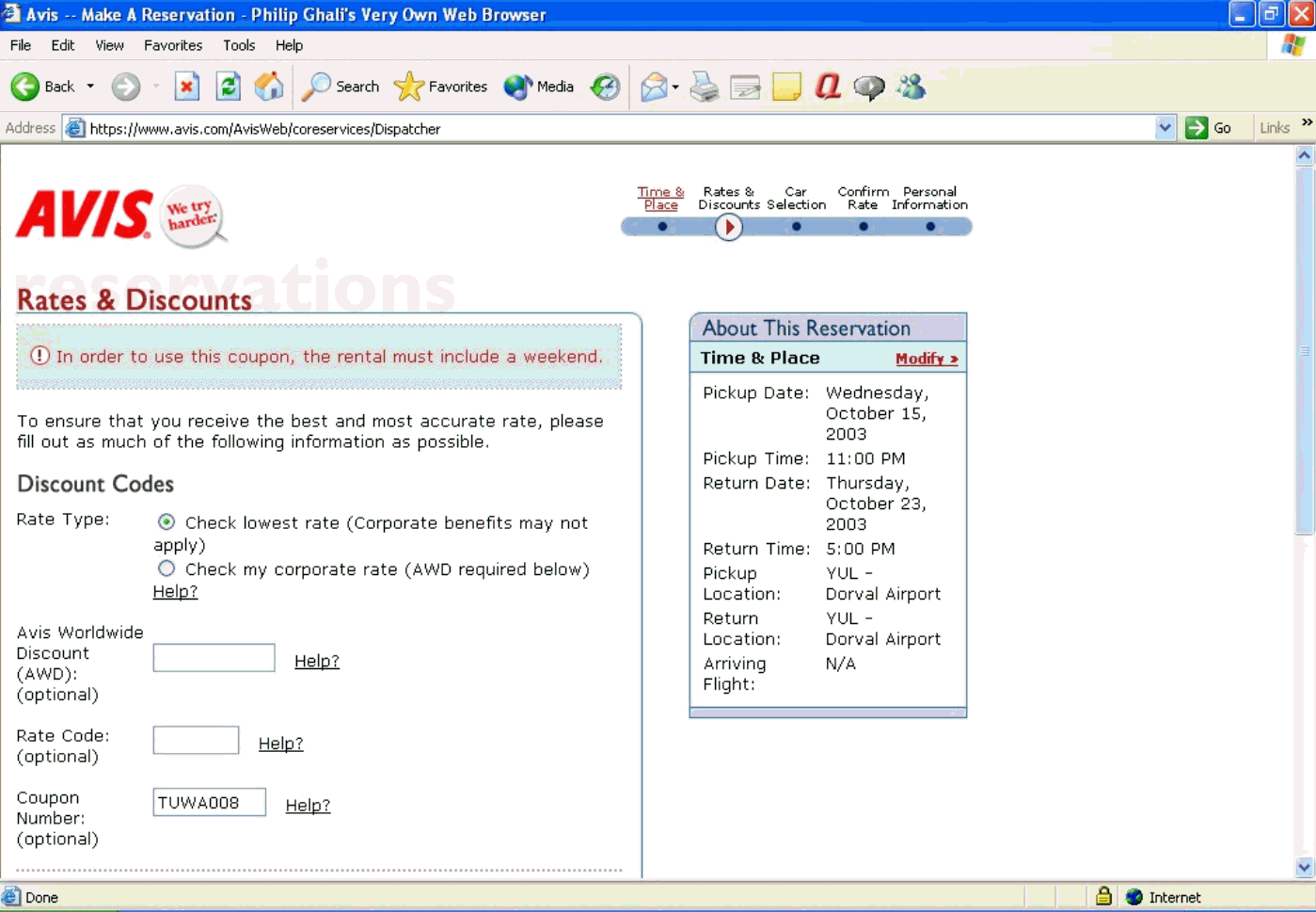Expand the Links toolbar chevron
The image size is (1316, 912).
click(1307, 123)
